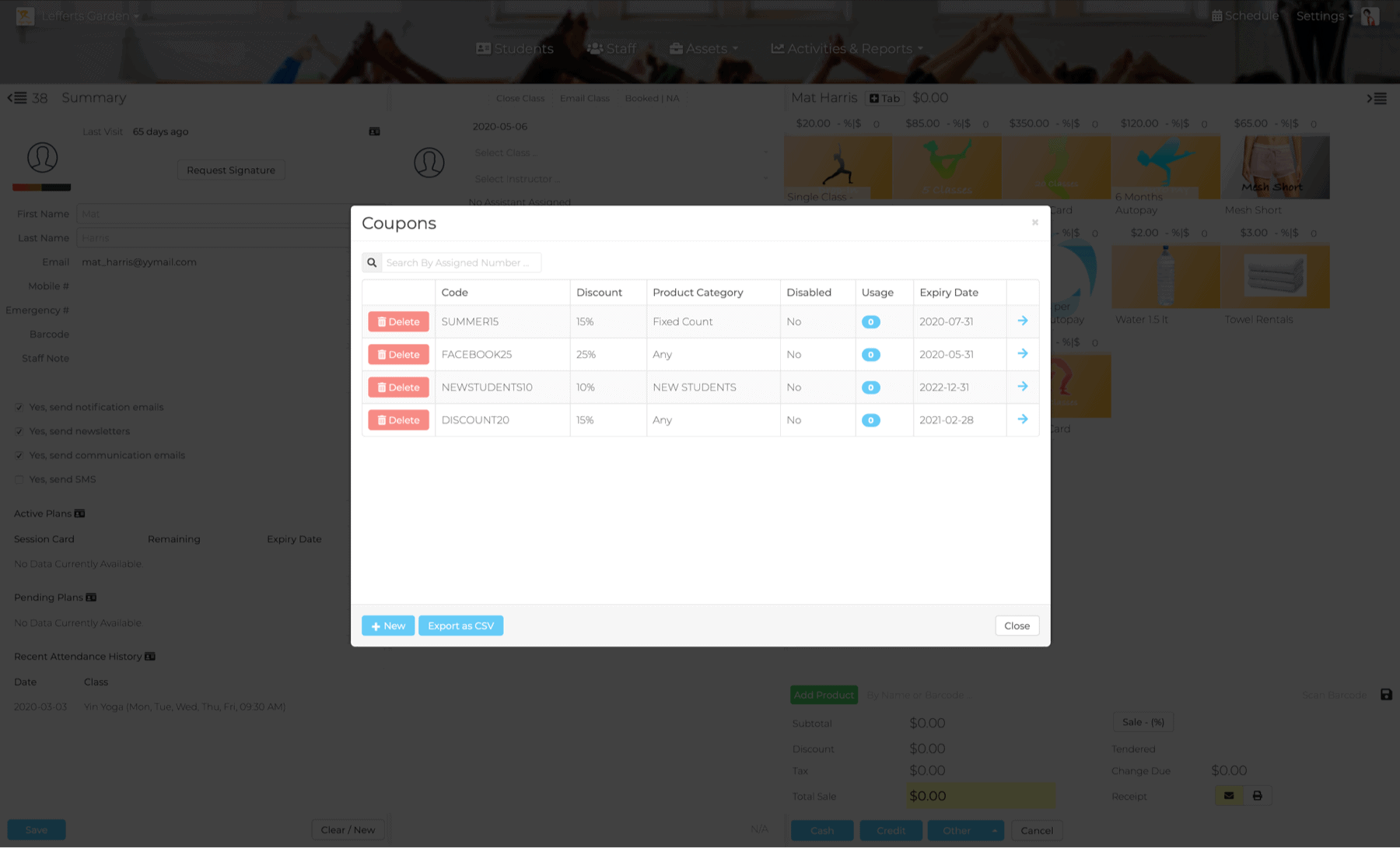
Task: View usage badge for DISCOUNT20
Action: [x=871, y=420]
